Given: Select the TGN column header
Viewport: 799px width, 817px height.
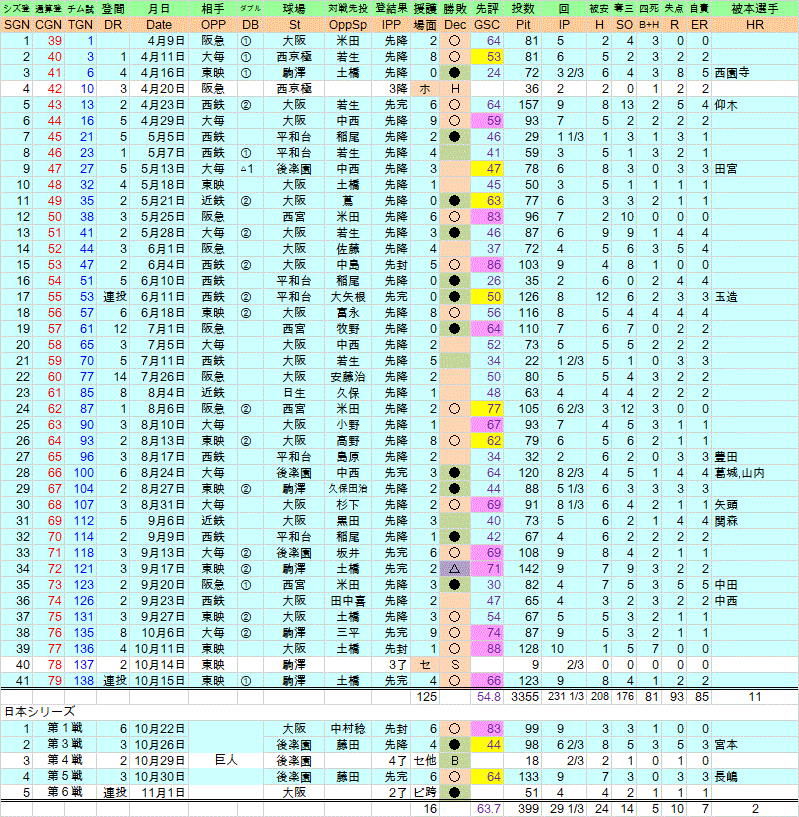Looking at the screenshot, I should click(x=80, y=24).
